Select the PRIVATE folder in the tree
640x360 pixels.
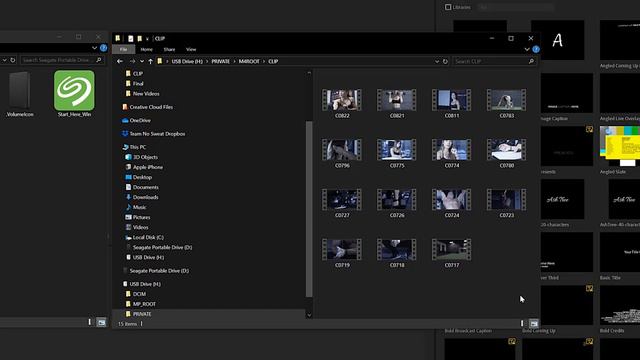tap(138, 314)
